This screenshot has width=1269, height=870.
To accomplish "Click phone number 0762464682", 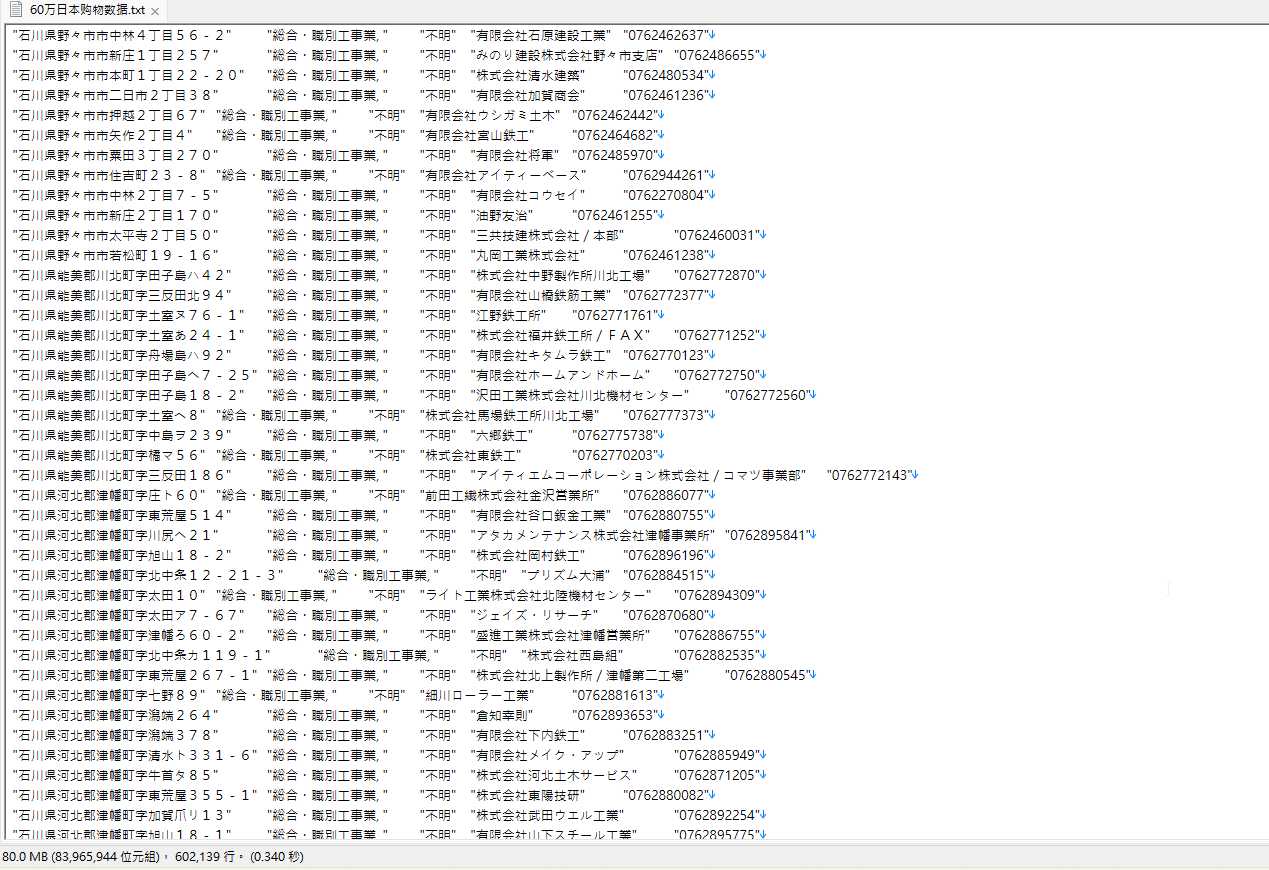I will 613,135.
